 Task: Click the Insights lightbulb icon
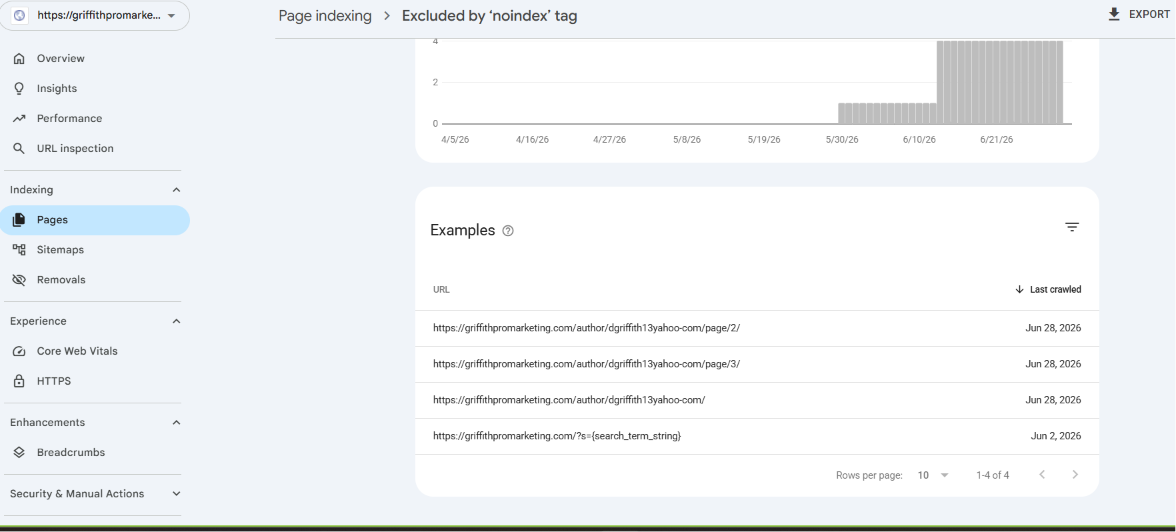20,89
